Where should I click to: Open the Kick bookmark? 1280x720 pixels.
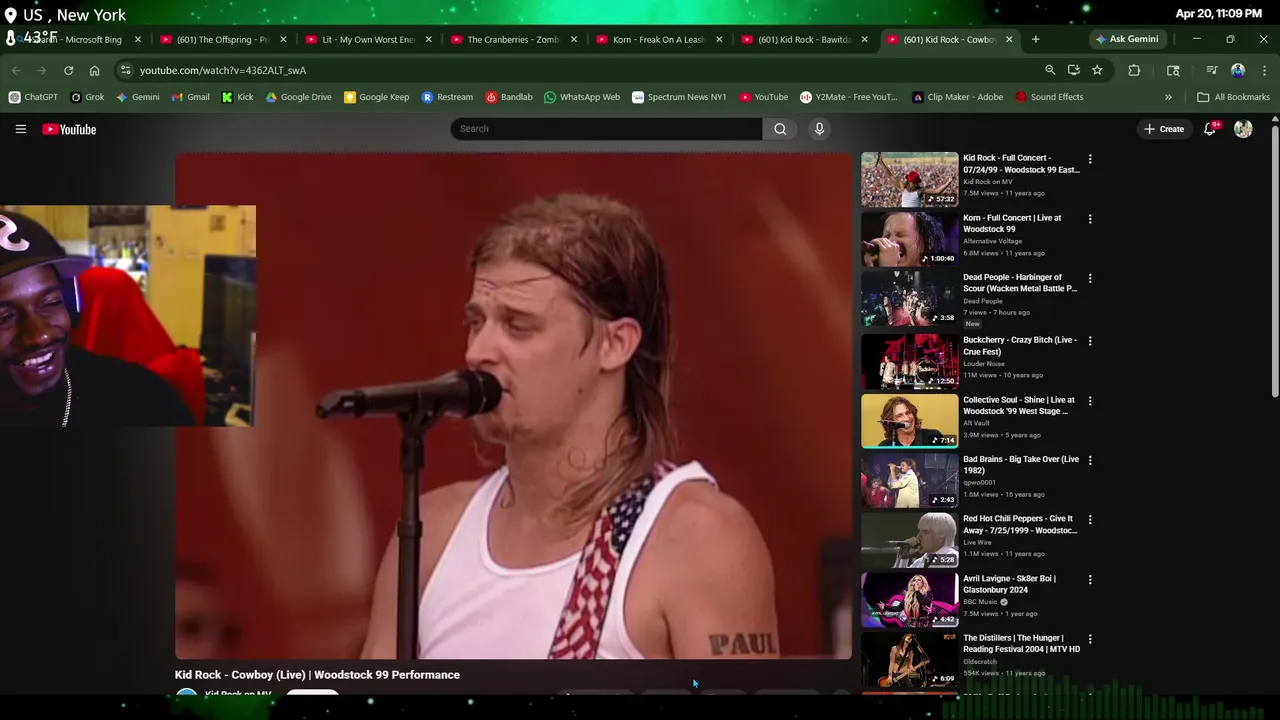(x=237, y=97)
